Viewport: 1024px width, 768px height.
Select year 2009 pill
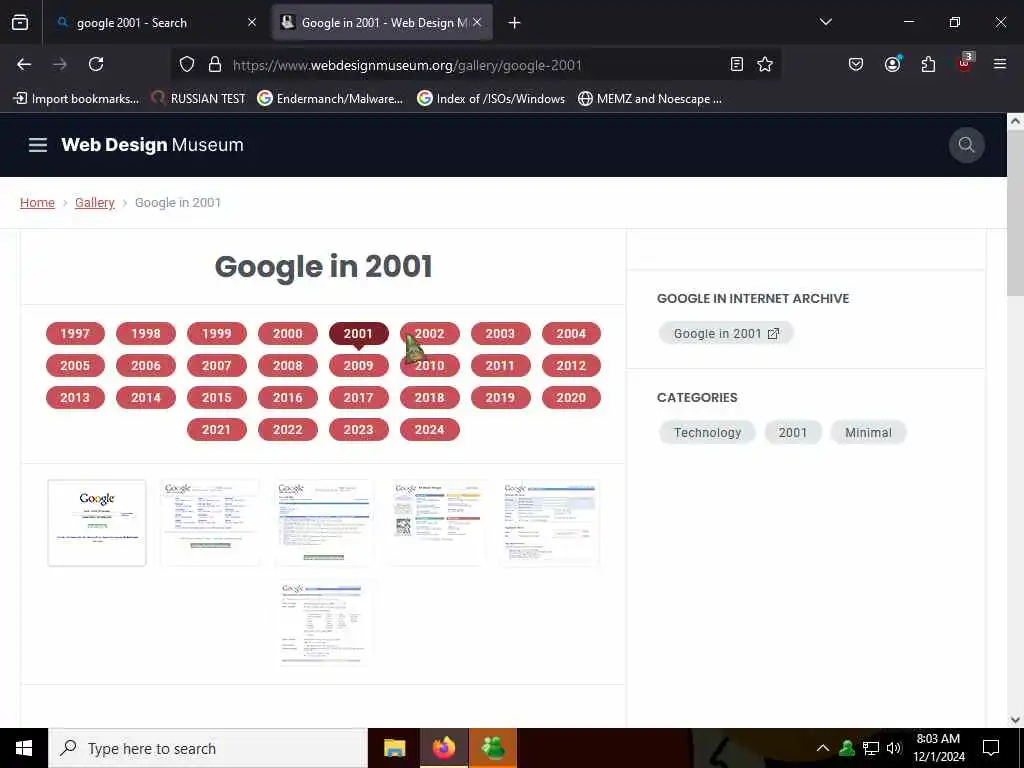(x=359, y=366)
